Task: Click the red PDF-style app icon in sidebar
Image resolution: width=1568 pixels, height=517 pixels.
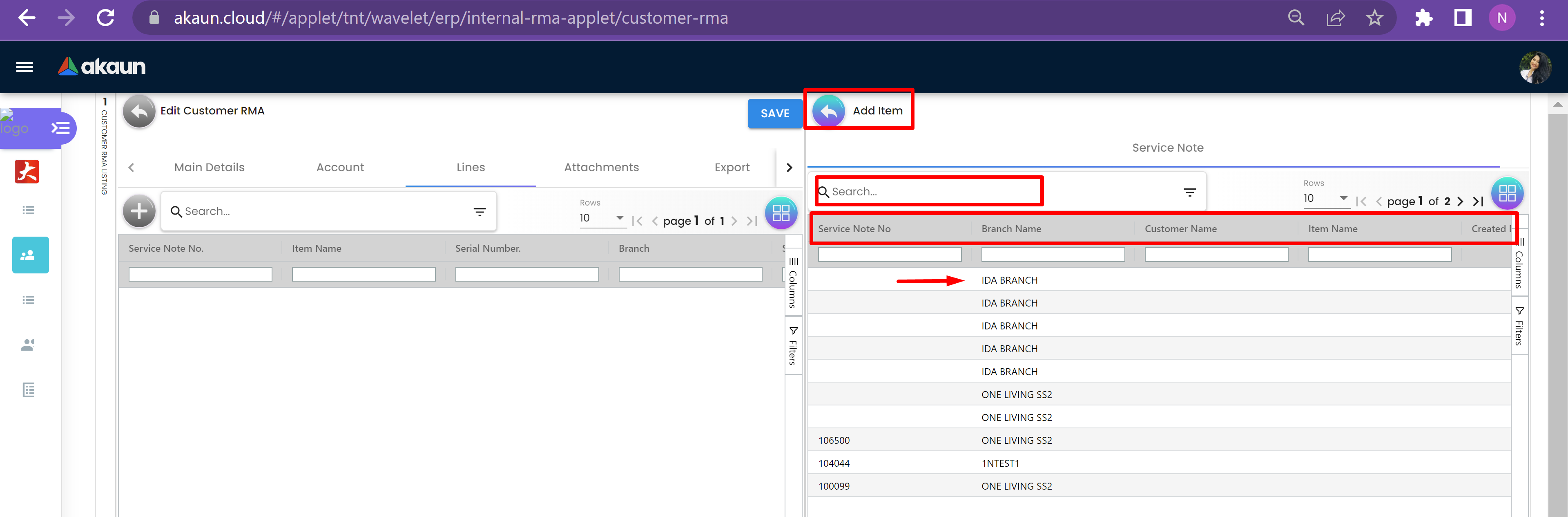Action: 27,172
